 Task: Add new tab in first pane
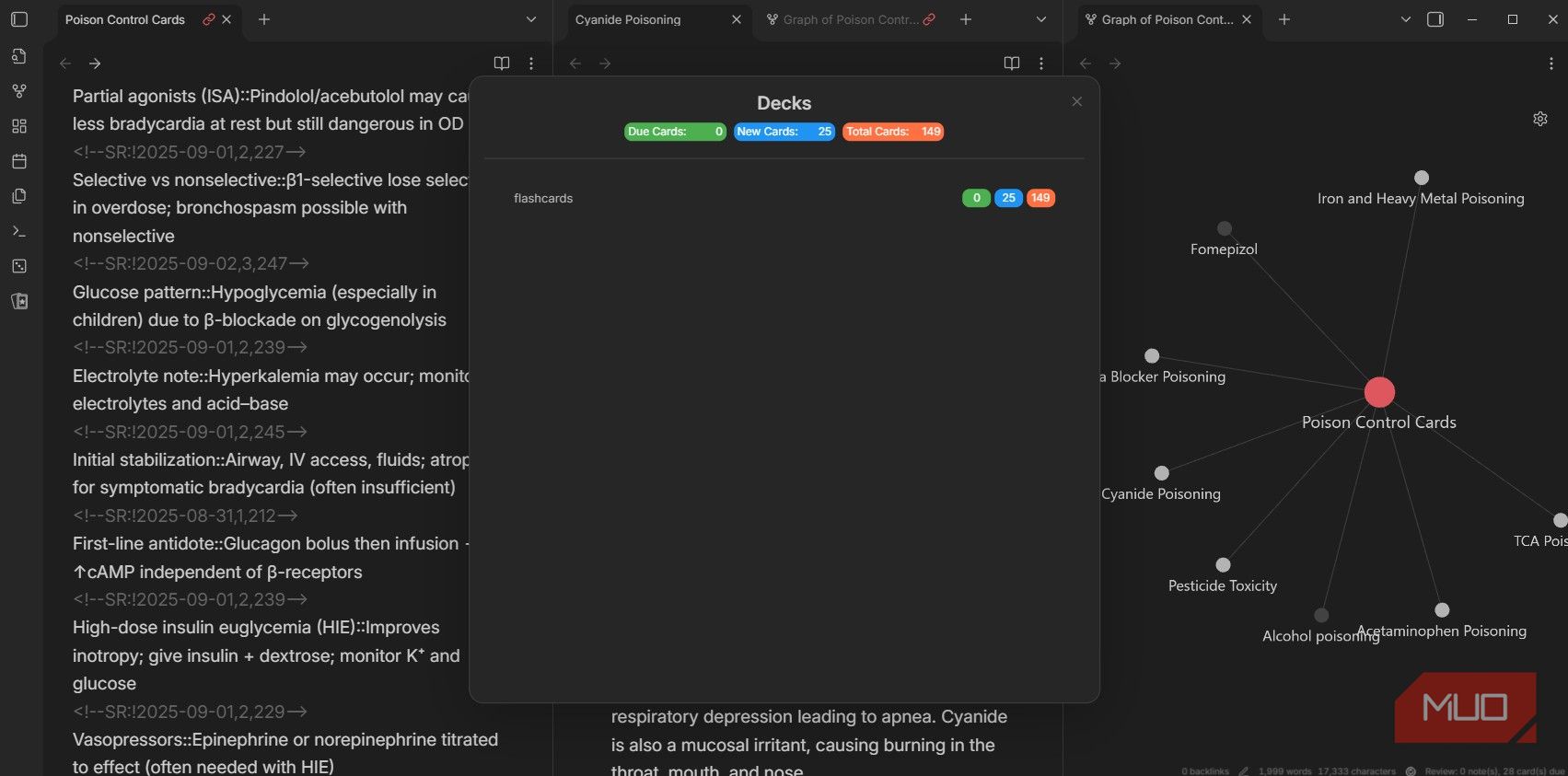point(264,19)
